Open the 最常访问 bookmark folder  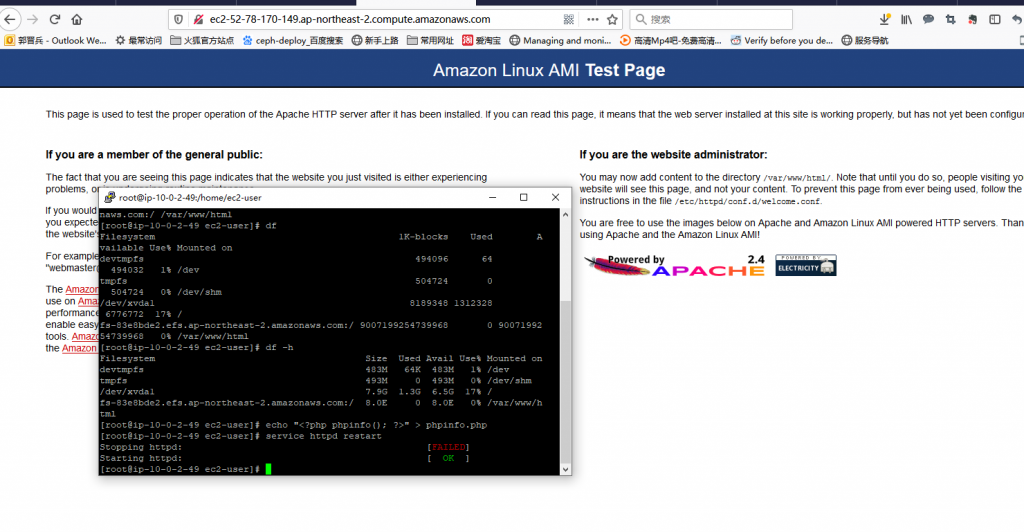pos(138,40)
